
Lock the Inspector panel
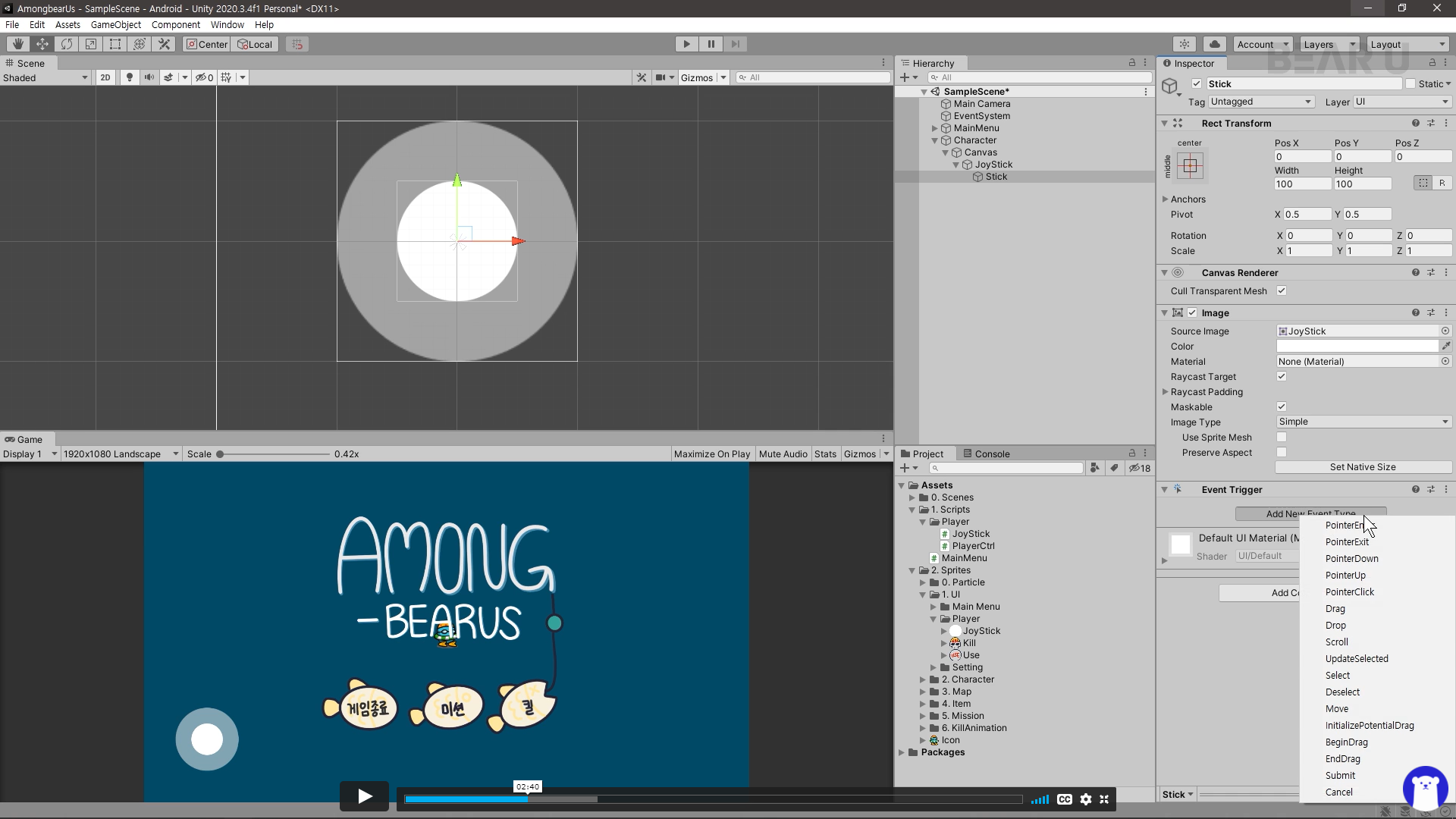(x=1432, y=63)
